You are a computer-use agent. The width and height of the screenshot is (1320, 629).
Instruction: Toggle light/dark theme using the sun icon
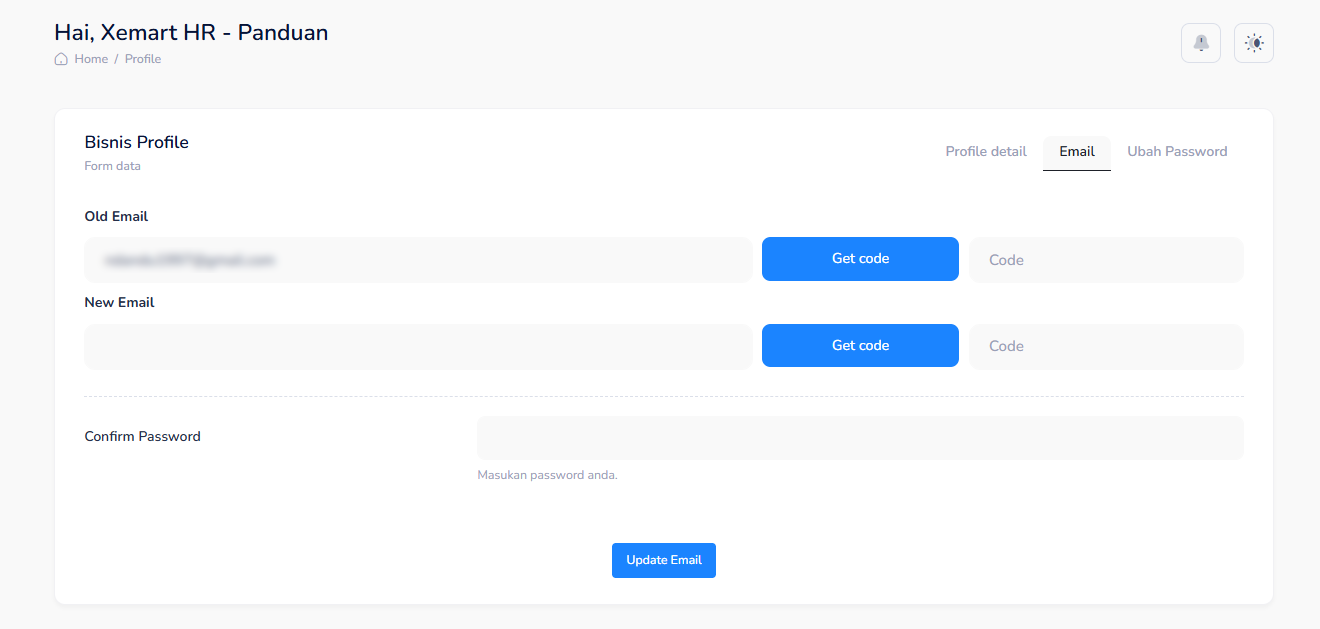(1253, 43)
